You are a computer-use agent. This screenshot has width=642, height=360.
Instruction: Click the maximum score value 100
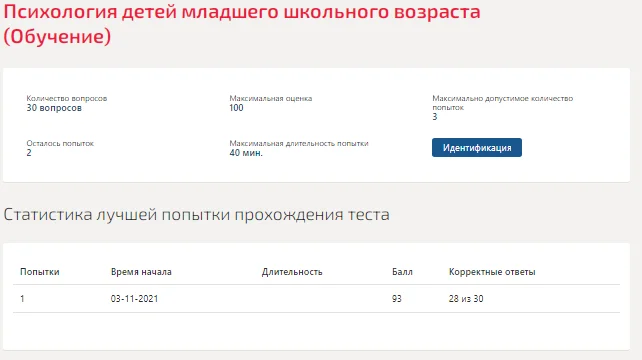coord(236,108)
